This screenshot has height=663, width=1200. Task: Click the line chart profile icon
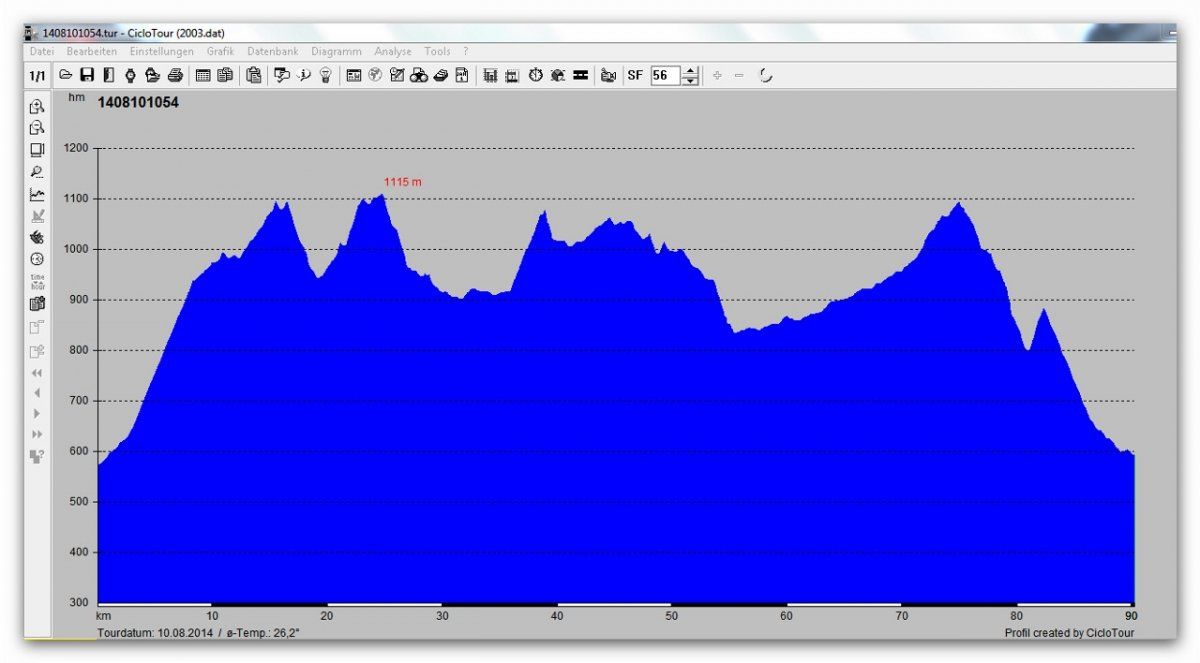click(x=37, y=194)
